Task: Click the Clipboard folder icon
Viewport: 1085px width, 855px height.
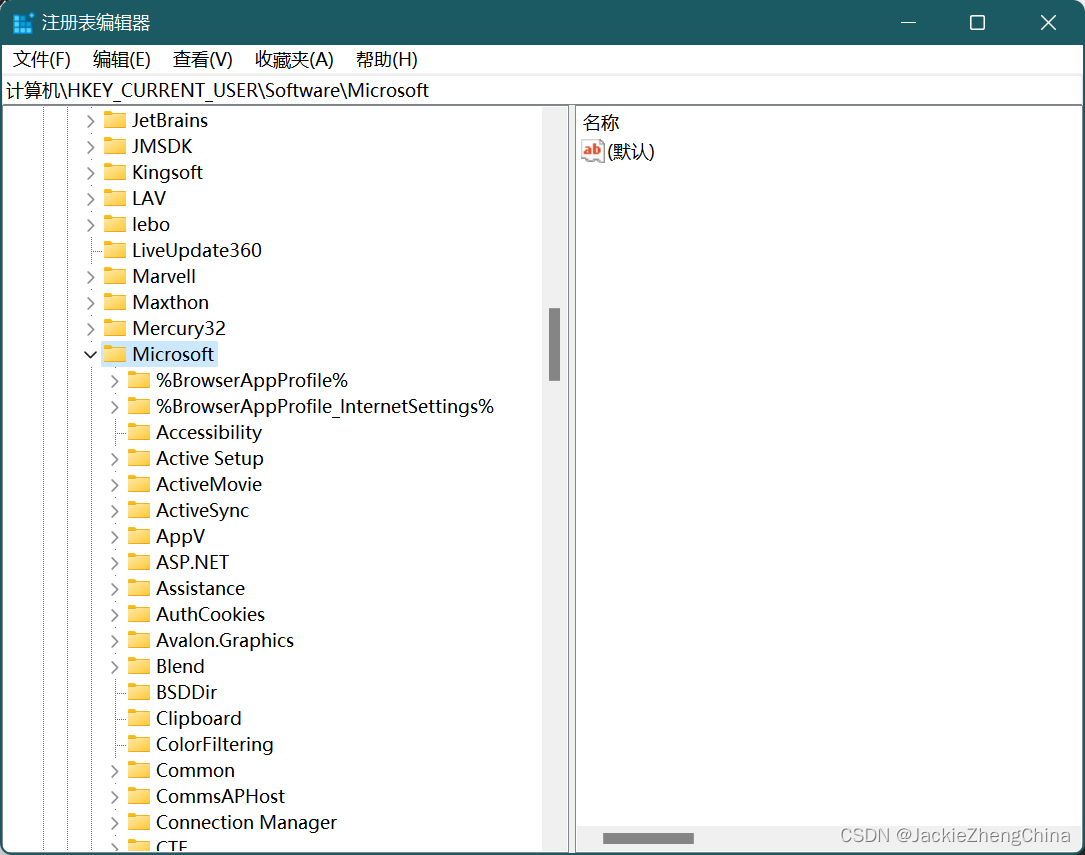Action: [139, 719]
